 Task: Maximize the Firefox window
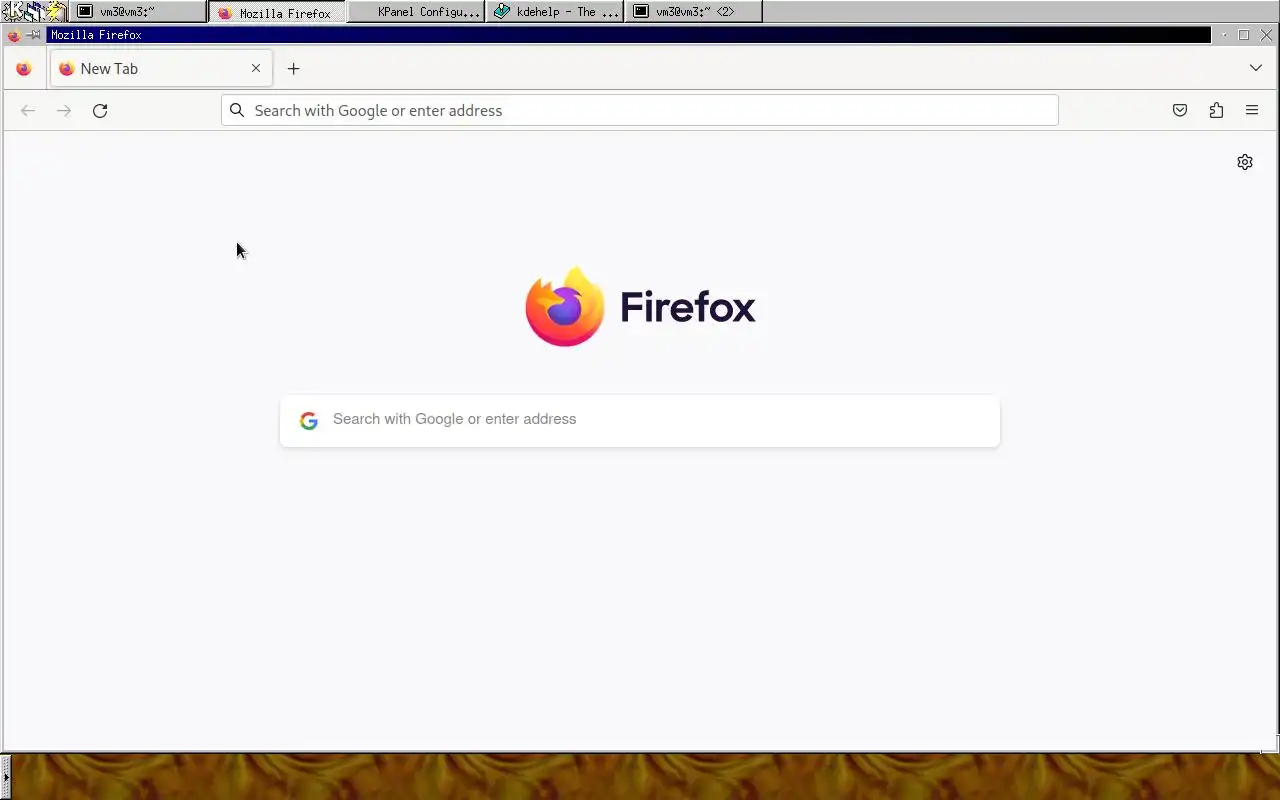pyautogui.click(x=1244, y=35)
